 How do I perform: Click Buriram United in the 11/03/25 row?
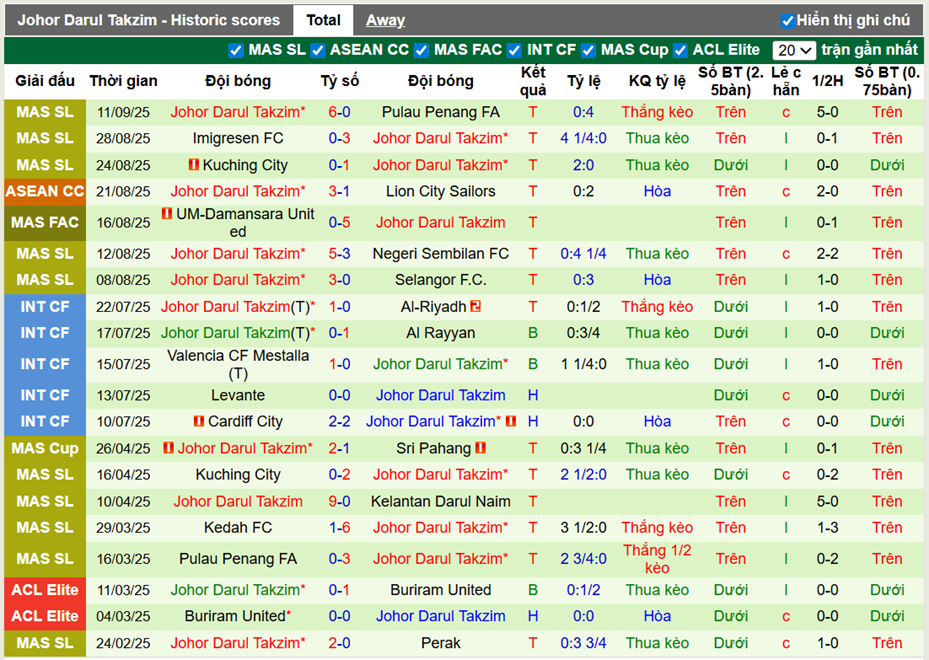(440, 589)
